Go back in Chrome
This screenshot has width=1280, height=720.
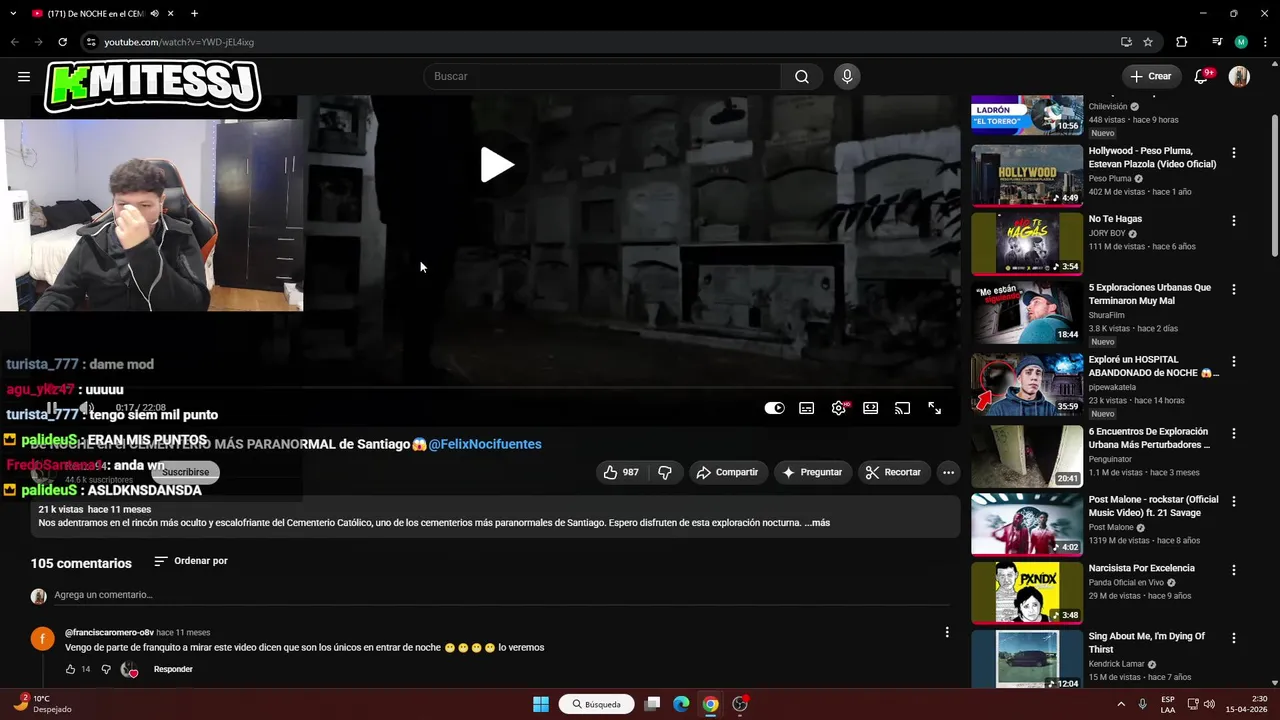coord(15,42)
